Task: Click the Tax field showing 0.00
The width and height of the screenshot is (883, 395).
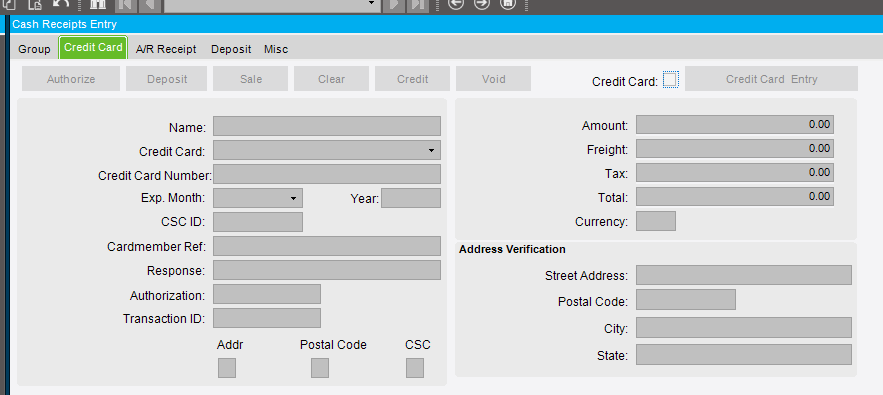Action: tap(735, 172)
